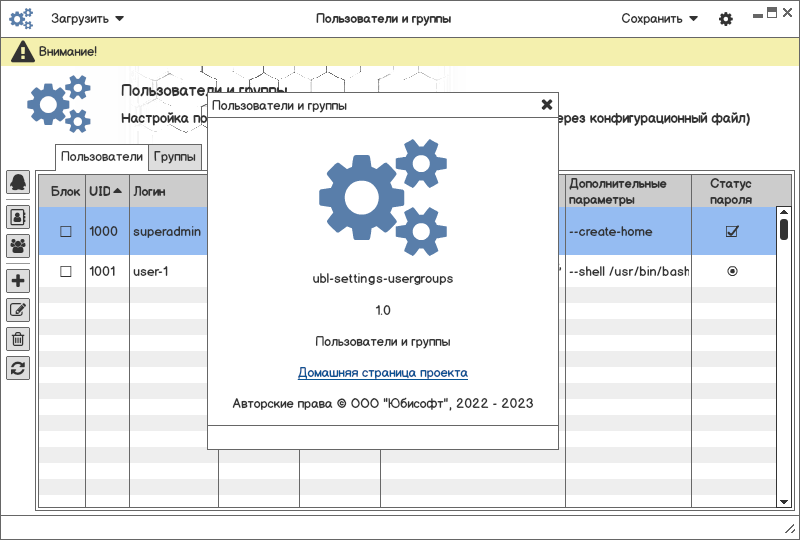800x540 pixels.
Task: Refresh the users list with reload icon
Action: point(18,368)
